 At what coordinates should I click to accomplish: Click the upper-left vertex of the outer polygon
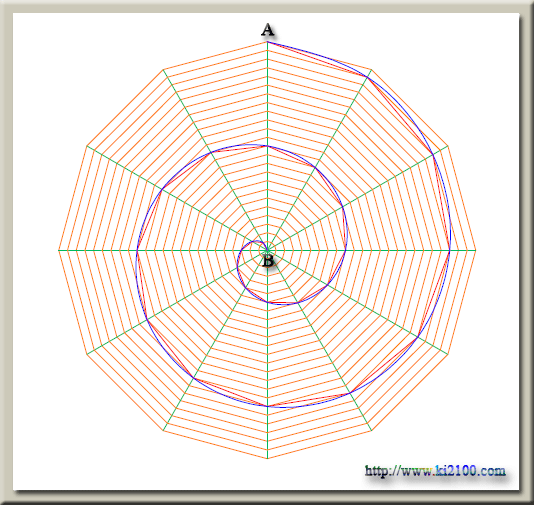tap(163, 70)
